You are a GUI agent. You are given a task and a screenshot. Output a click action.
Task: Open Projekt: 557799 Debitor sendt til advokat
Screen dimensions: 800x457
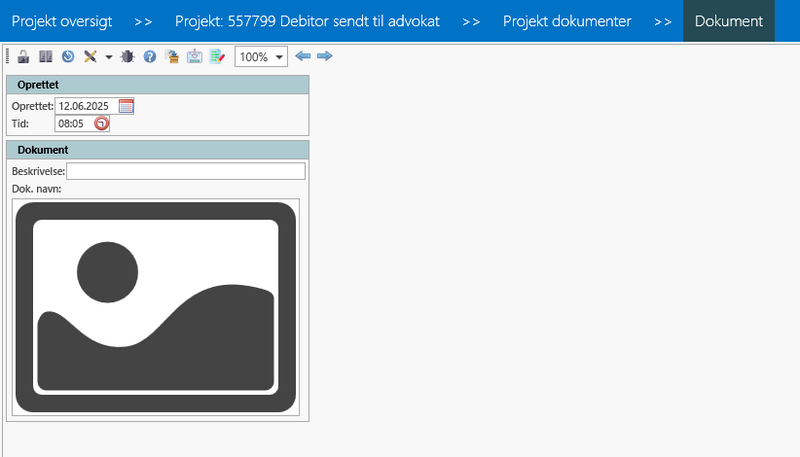[x=307, y=21]
